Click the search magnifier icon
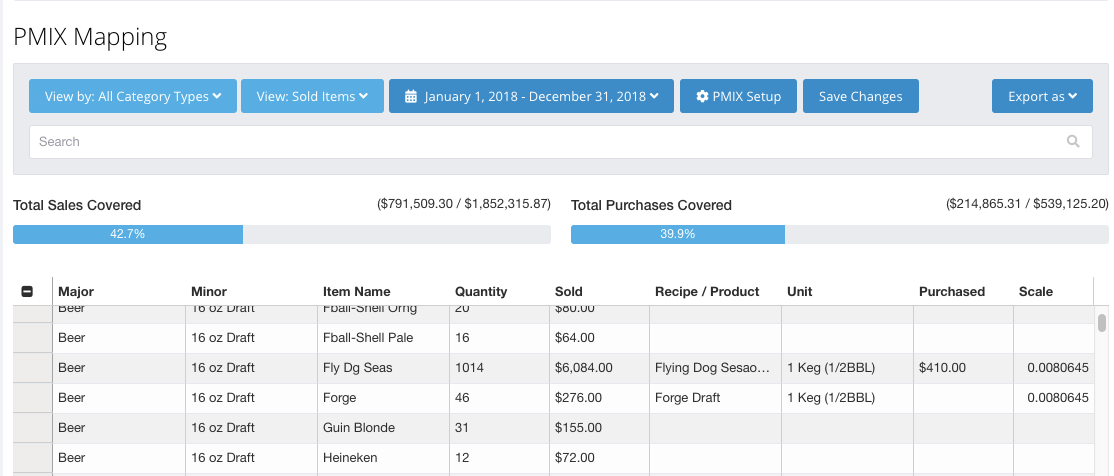1114x476 pixels. 1073,142
